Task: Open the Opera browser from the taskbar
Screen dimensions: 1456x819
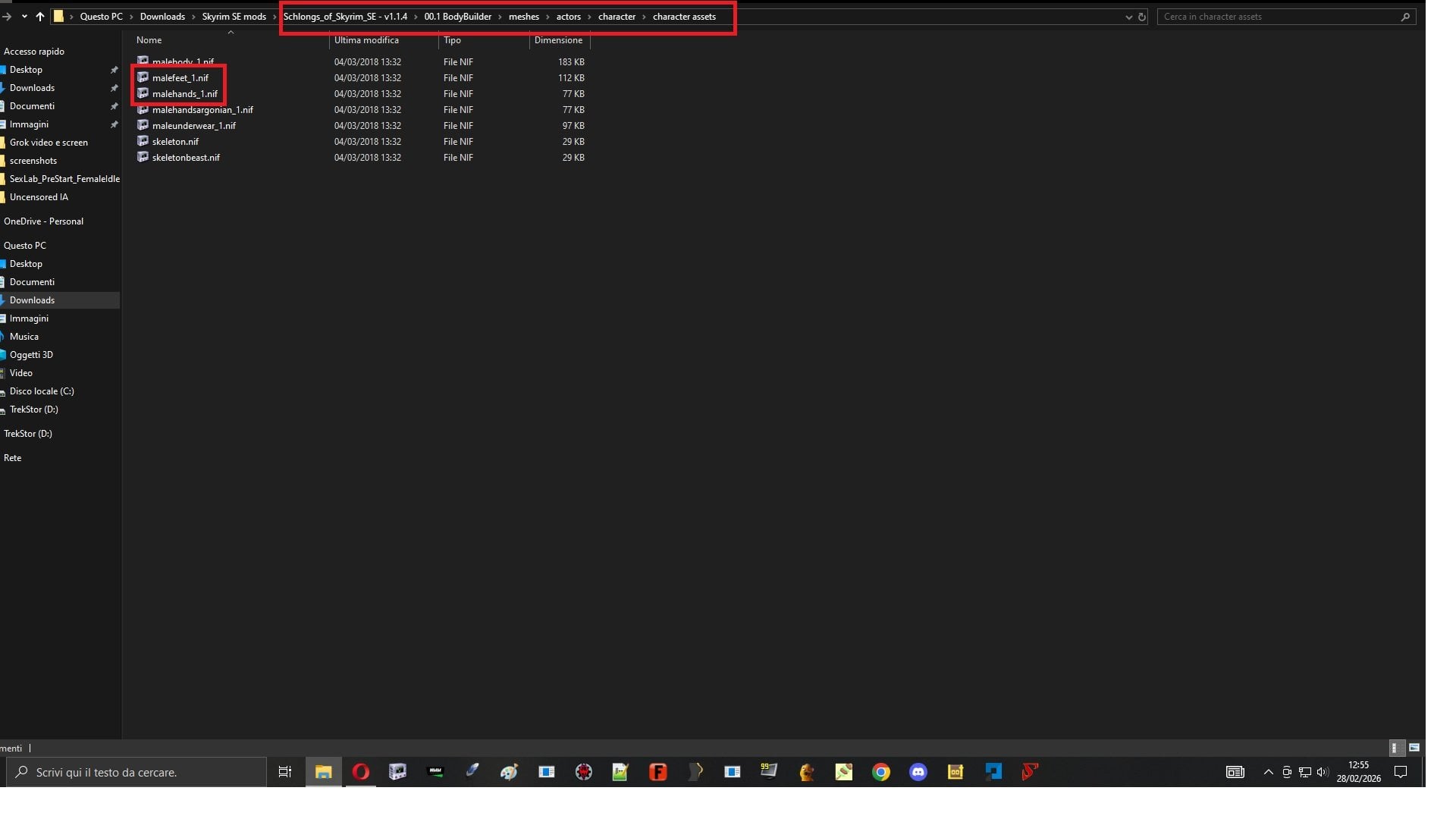Action: click(361, 772)
